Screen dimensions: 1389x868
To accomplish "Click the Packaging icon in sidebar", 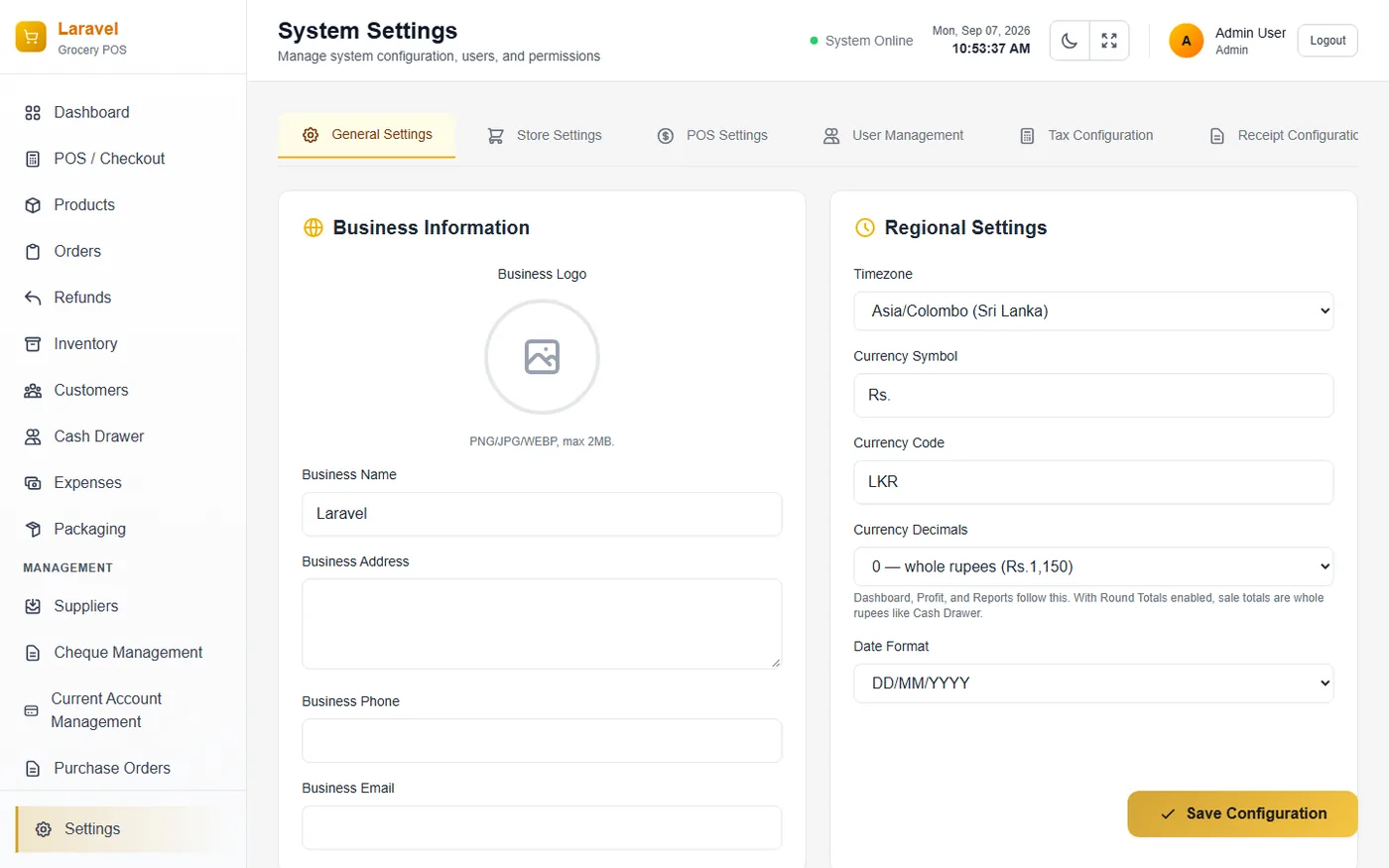I will tap(33, 530).
